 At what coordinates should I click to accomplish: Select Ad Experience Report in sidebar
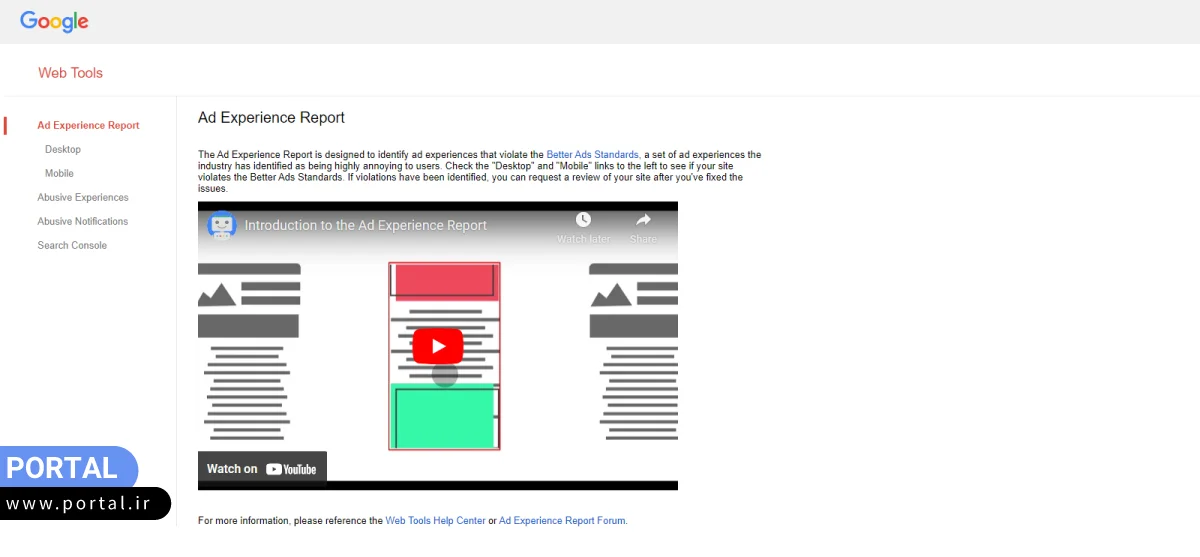pyautogui.click(x=88, y=125)
